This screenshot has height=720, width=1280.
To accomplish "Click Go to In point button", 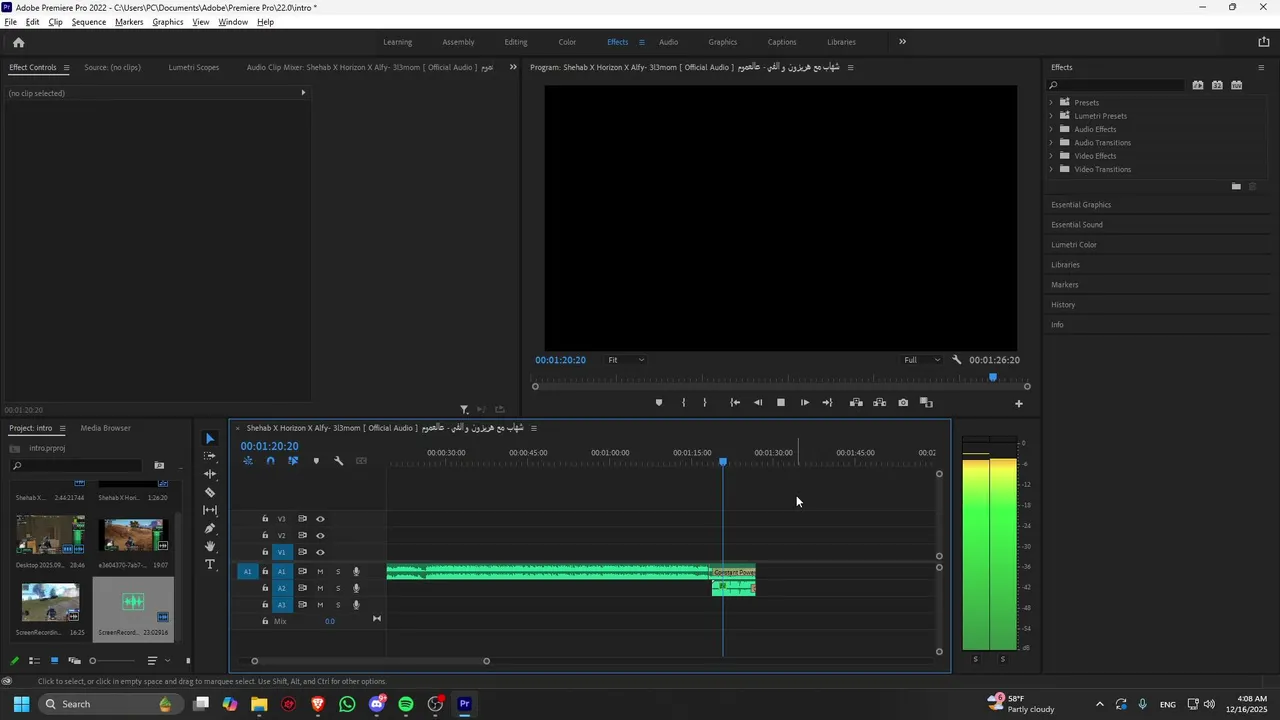I will (x=735, y=403).
